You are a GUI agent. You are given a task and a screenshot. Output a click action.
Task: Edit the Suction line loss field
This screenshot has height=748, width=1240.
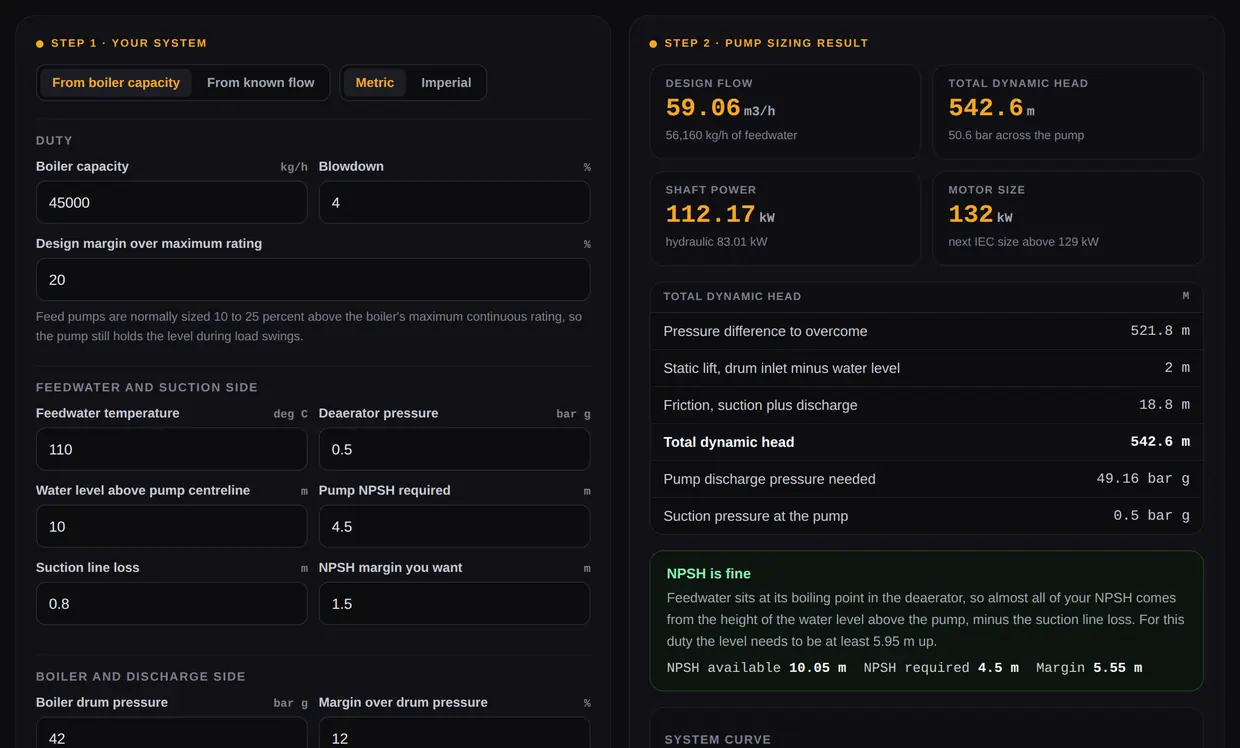(171, 603)
